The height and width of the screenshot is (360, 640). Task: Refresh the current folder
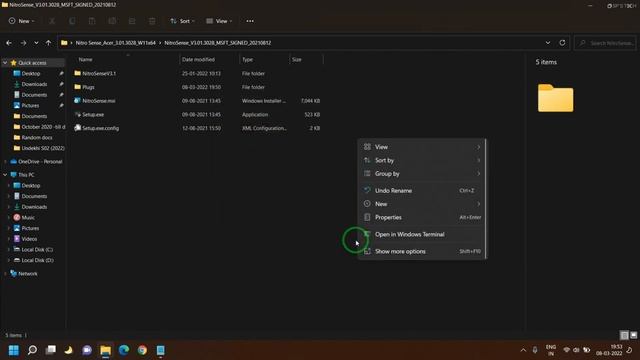(562, 43)
